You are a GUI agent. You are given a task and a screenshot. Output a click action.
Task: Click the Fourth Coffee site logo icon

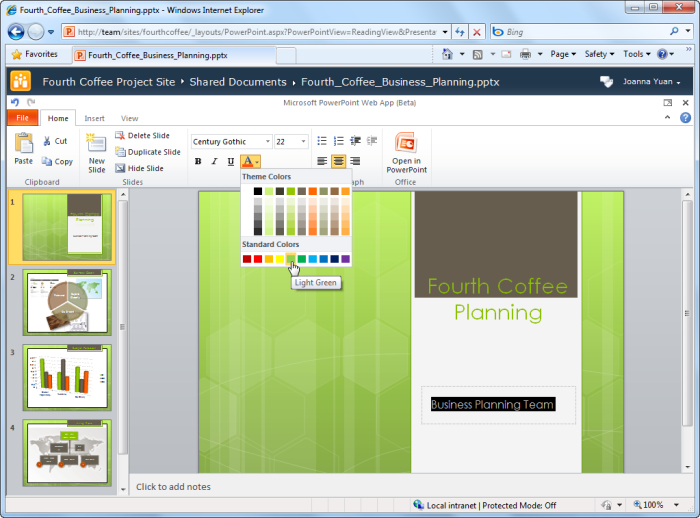coord(21,81)
